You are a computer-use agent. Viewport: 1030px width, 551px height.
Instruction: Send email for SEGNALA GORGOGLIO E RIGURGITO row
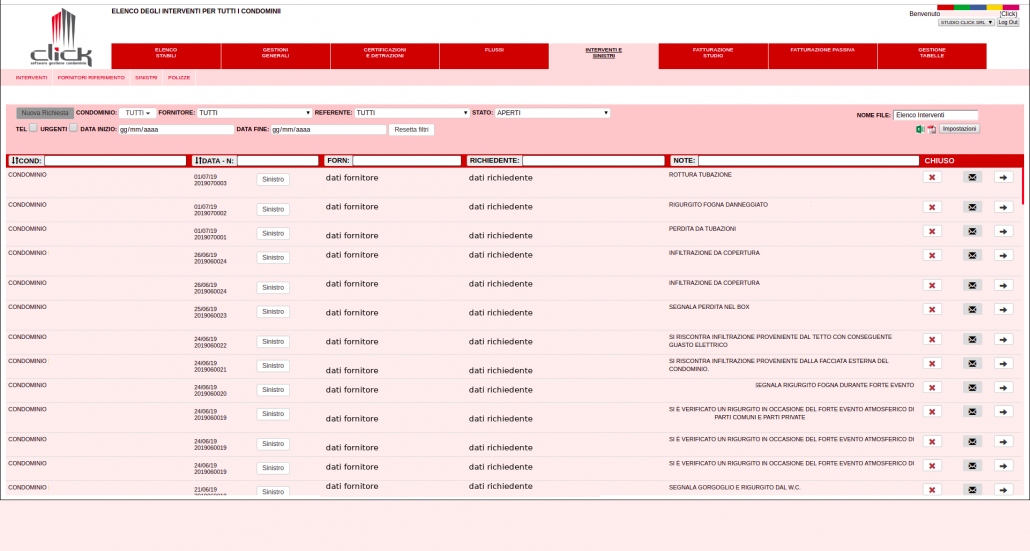pyautogui.click(x=972, y=490)
